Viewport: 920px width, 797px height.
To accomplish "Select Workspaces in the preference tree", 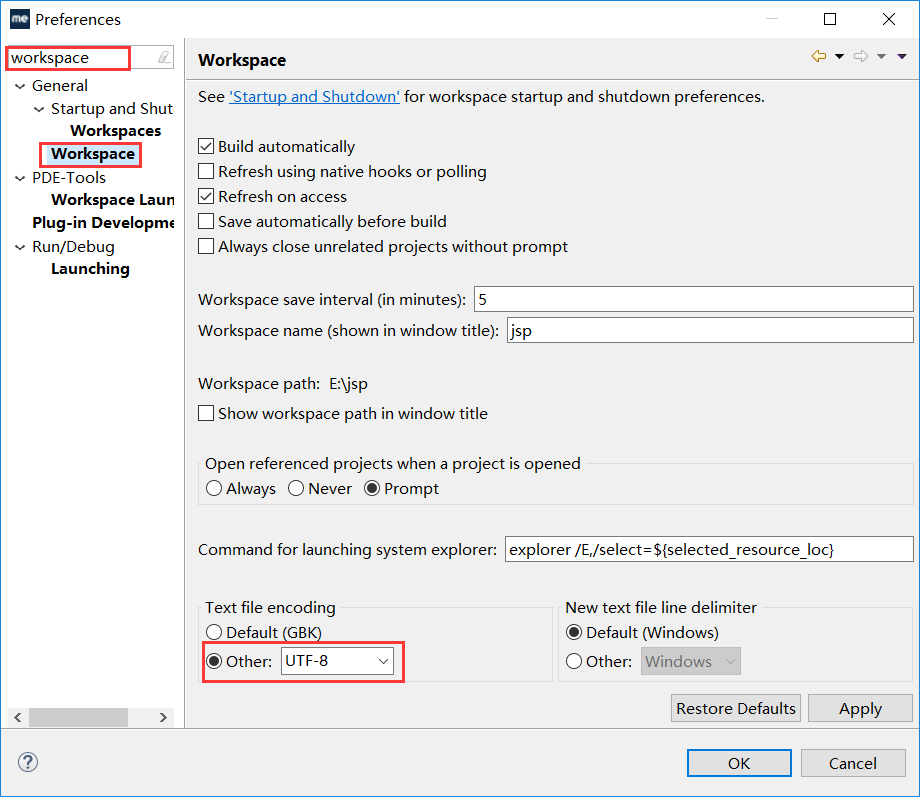I will [x=116, y=130].
